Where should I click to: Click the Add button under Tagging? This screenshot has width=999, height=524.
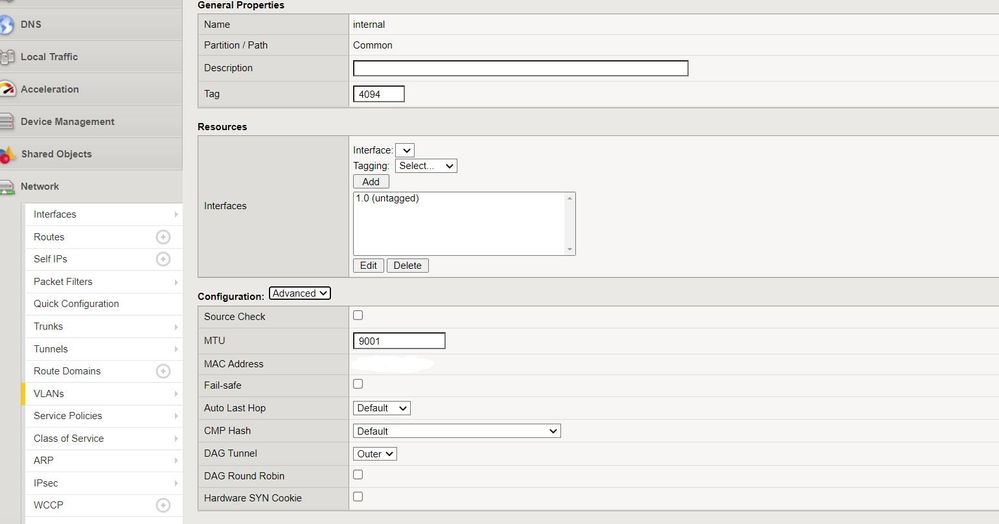click(x=371, y=182)
